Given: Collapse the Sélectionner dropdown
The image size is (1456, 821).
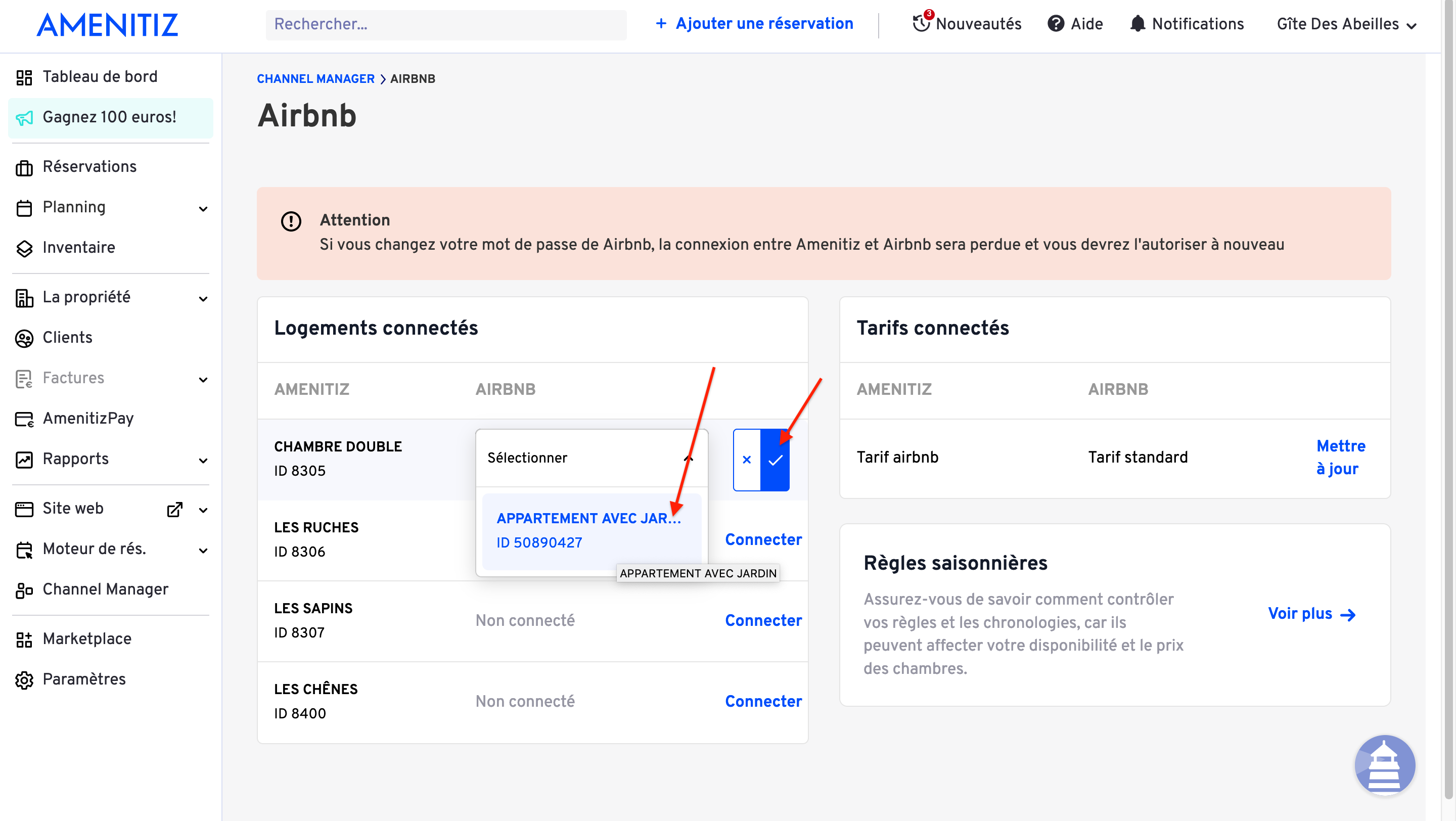Looking at the screenshot, I should click(592, 458).
